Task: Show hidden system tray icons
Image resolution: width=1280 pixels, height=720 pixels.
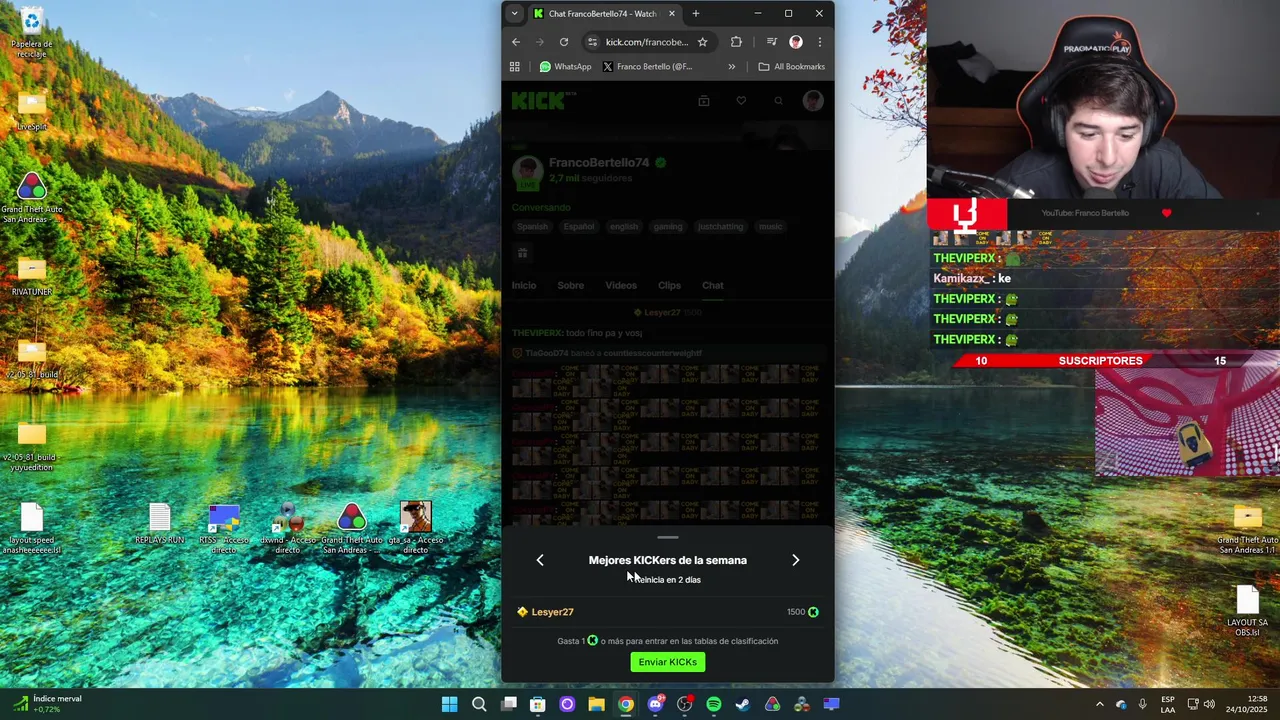Action: pos(1100,704)
